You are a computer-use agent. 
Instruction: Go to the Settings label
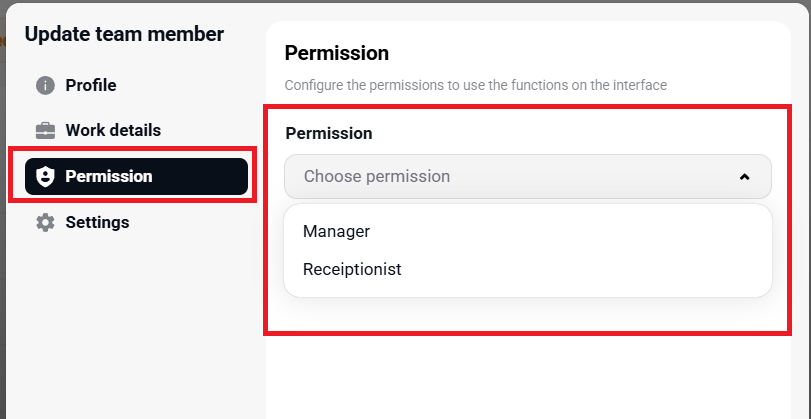[97, 222]
